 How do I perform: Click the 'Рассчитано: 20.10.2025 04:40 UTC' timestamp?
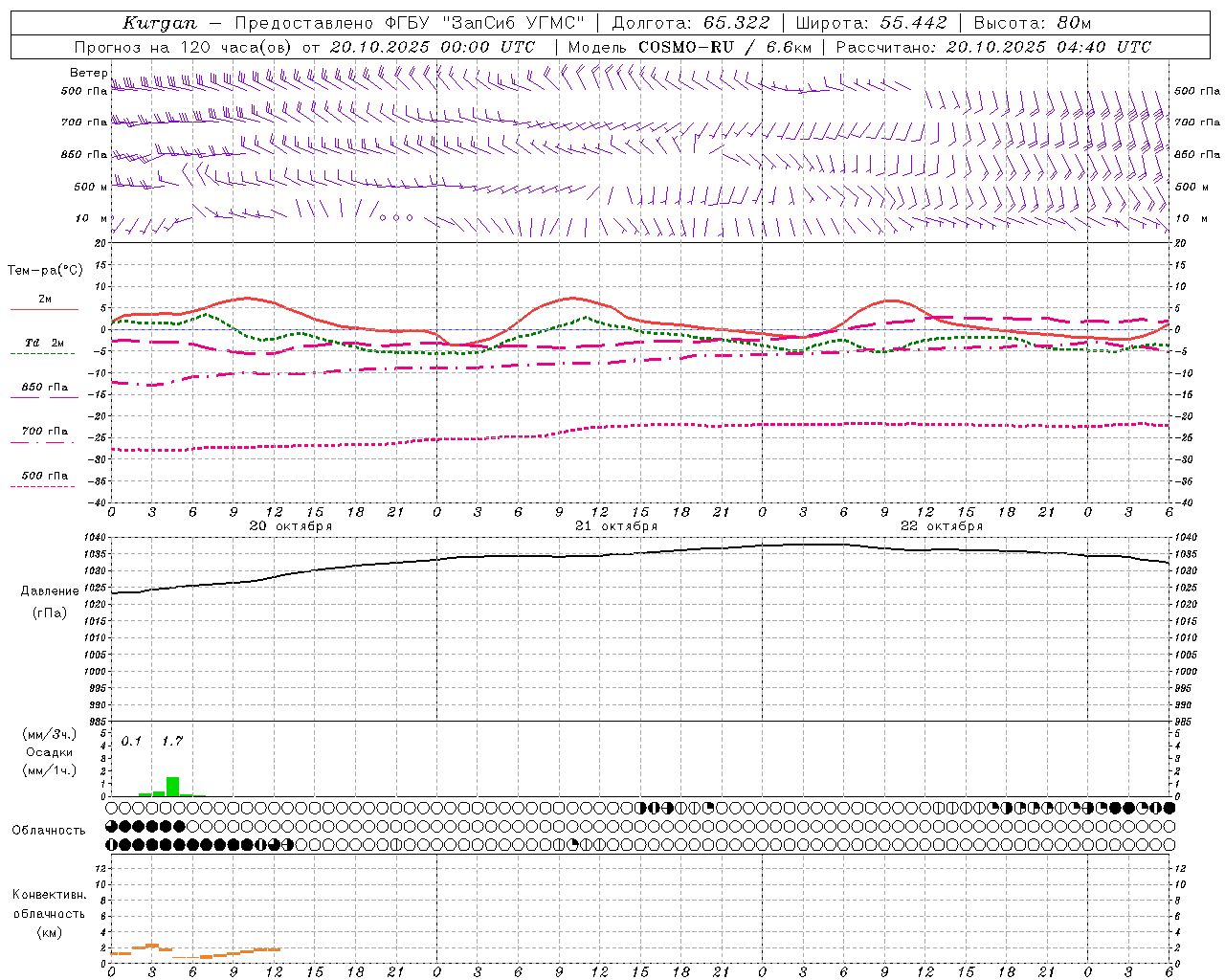993,47
